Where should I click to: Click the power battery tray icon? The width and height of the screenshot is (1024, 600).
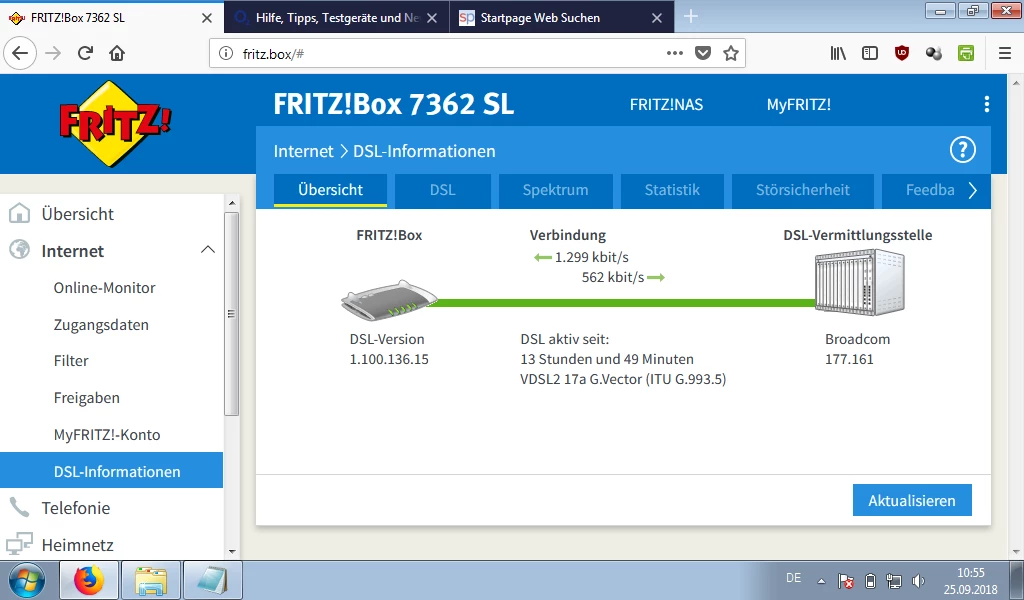coord(870,580)
